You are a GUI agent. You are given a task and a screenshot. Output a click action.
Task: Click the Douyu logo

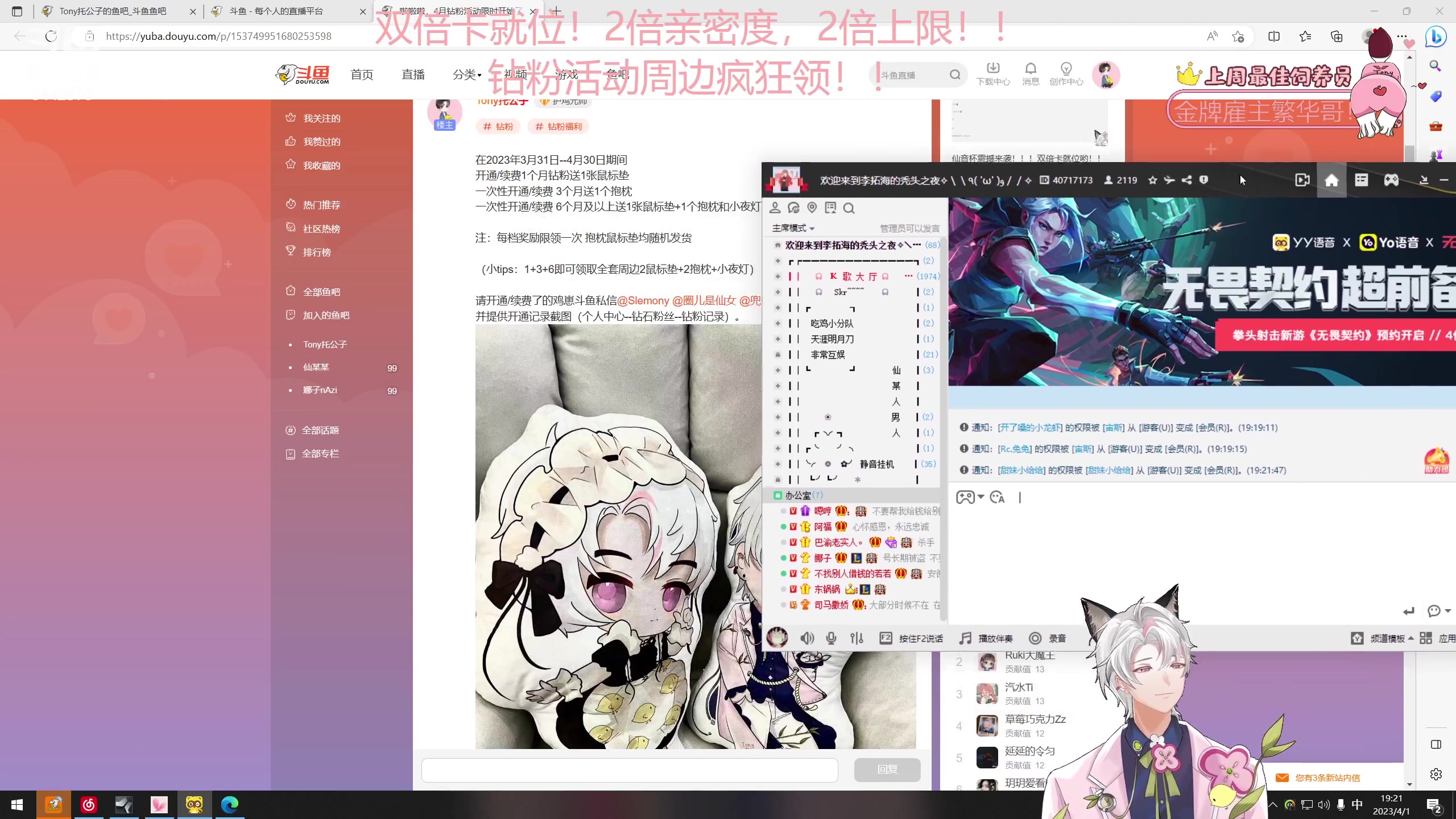(x=302, y=75)
